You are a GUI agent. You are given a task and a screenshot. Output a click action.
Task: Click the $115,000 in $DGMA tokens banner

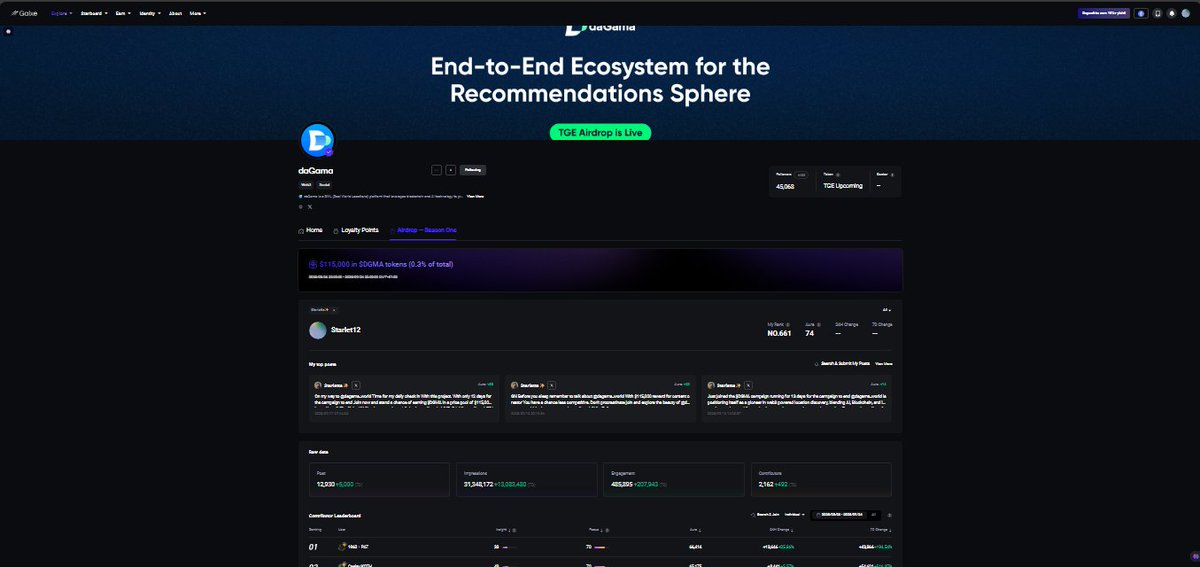(600, 270)
